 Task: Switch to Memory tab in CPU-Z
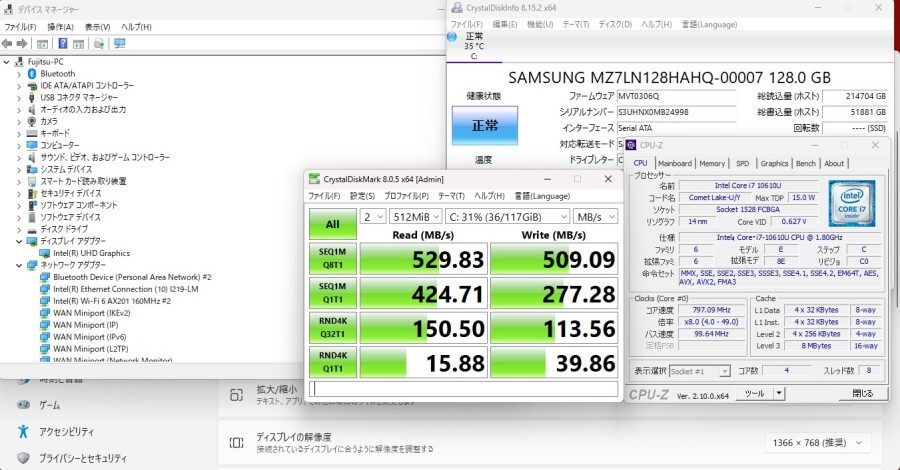[x=712, y=164]
